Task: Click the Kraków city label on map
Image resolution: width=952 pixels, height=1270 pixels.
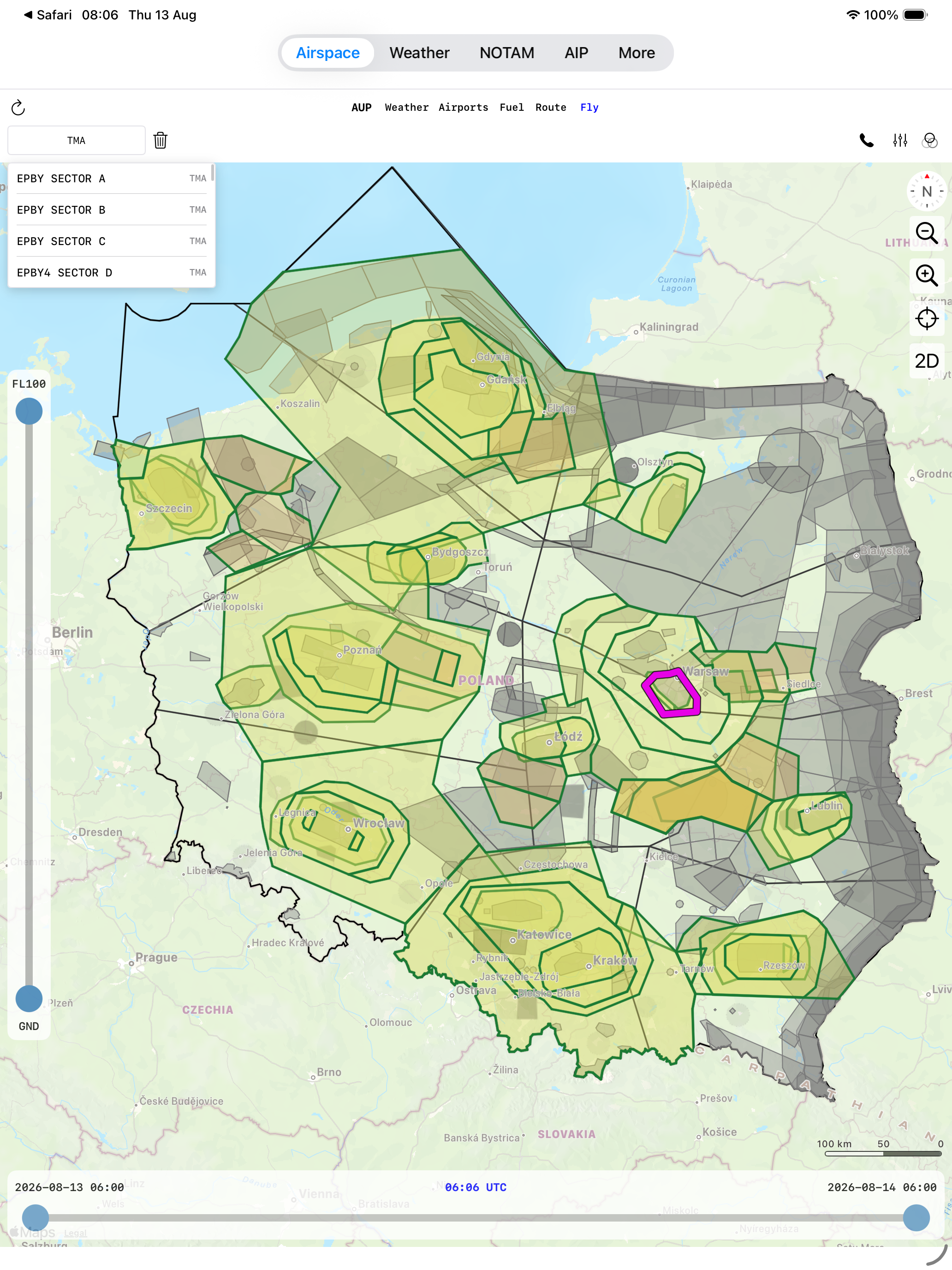Action: (615, 960)
